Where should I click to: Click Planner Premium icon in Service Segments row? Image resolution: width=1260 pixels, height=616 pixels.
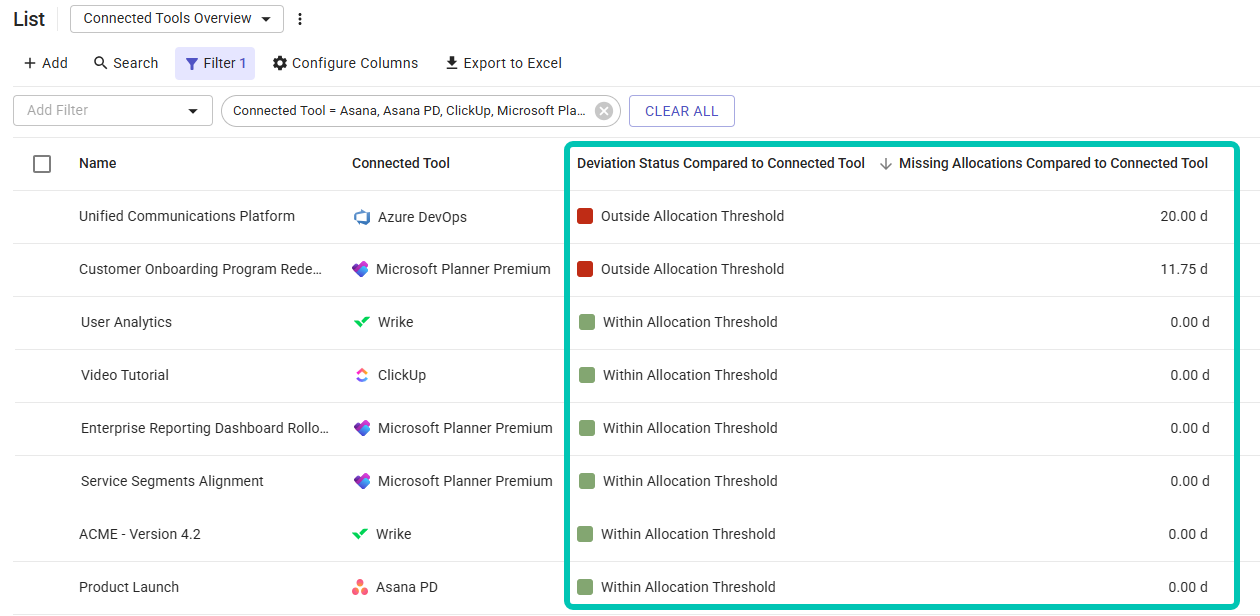tap(362, 482)
